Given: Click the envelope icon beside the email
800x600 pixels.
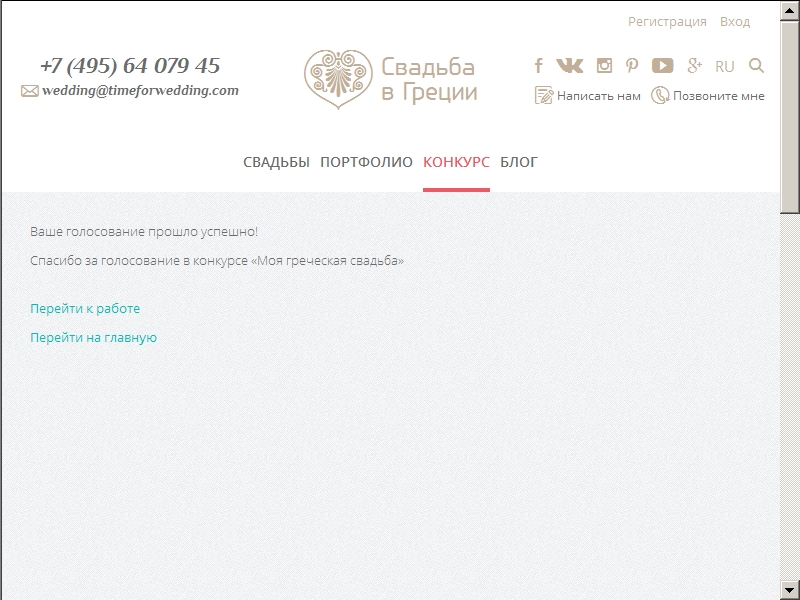Looking at the screenshot, I should tap(30, 91).
